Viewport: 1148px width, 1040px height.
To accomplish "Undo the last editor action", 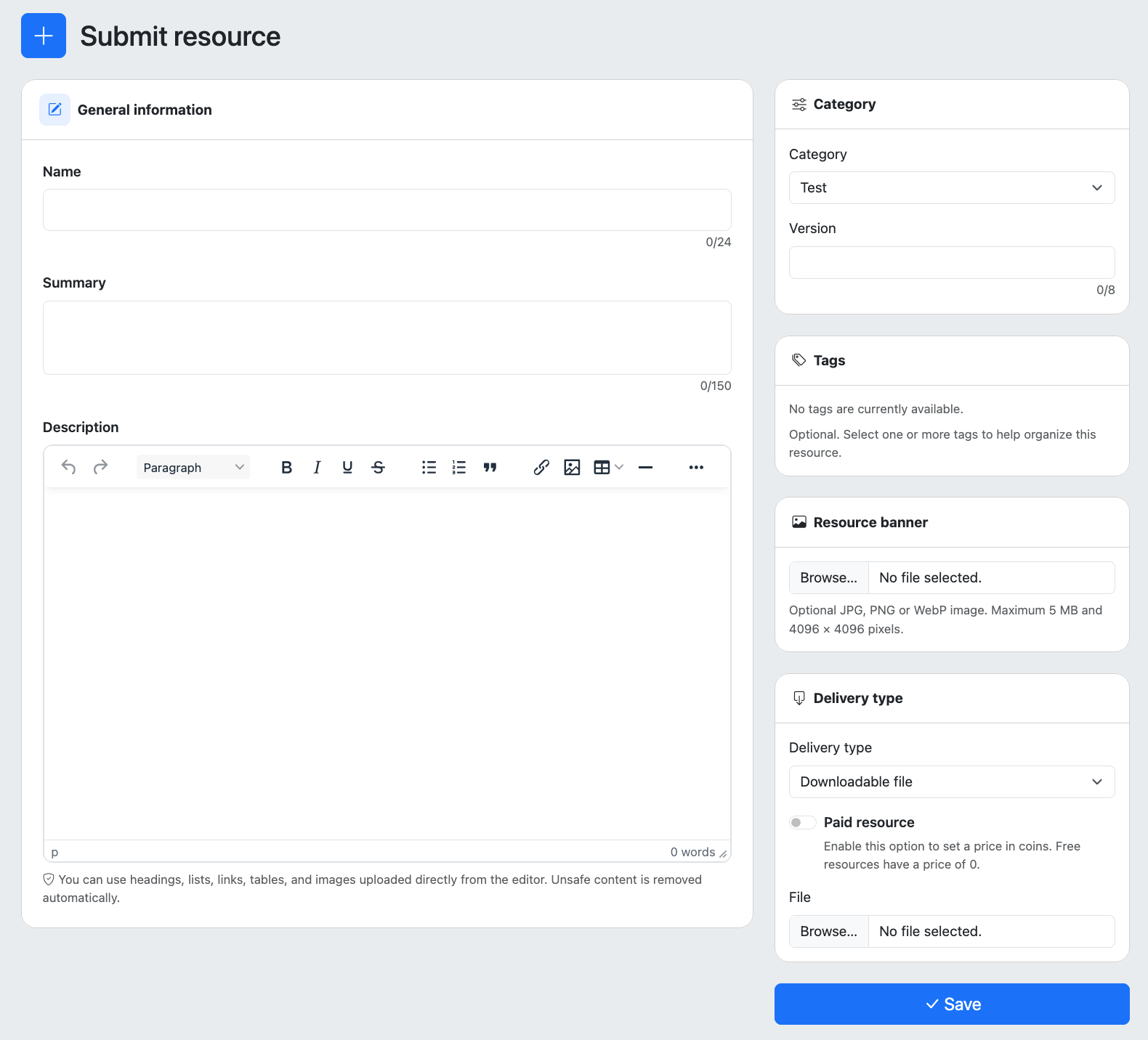I will [x=69, y=467].
